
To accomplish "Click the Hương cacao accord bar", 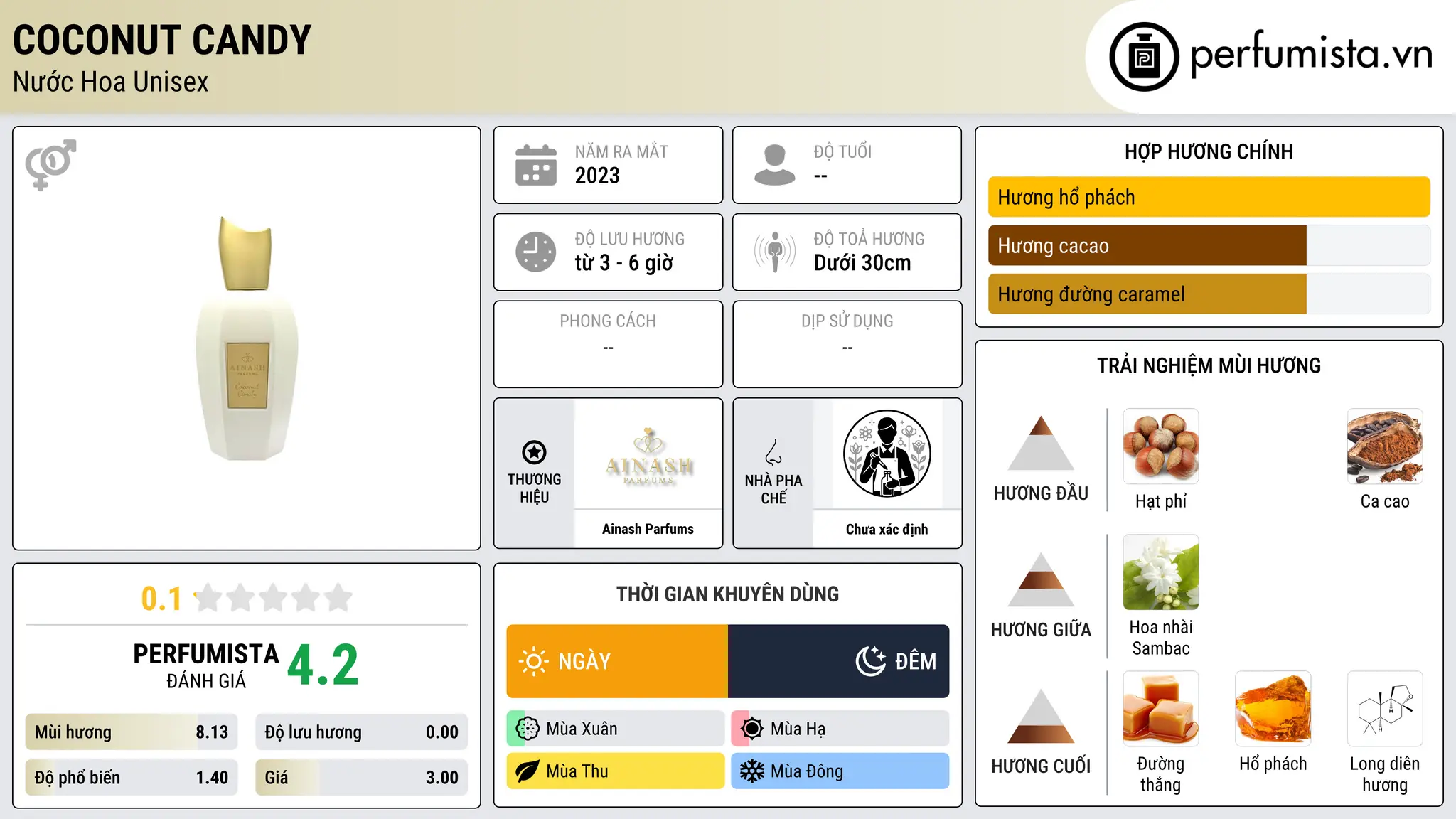I will pos(1209,245).
